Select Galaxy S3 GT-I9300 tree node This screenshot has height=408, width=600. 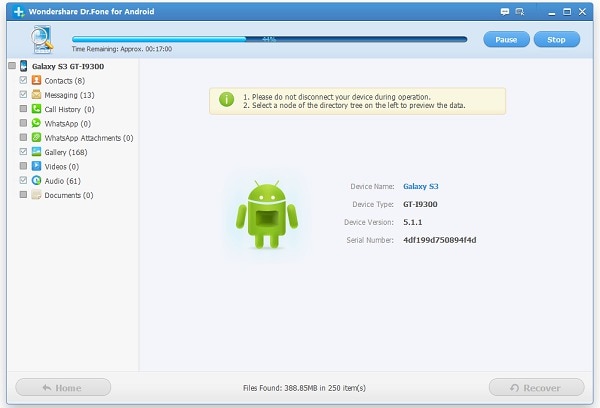pyautogui.click(x=68, y=66)
